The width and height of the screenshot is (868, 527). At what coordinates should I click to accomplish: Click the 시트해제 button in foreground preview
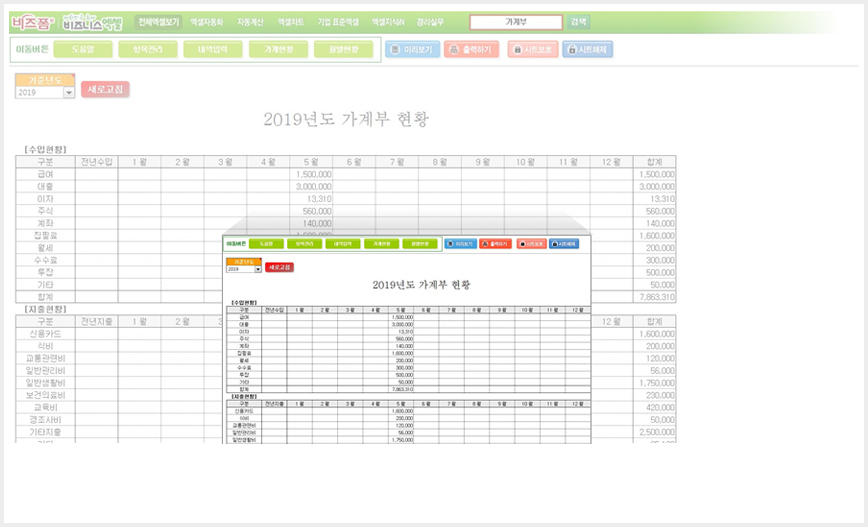(564, 244)
